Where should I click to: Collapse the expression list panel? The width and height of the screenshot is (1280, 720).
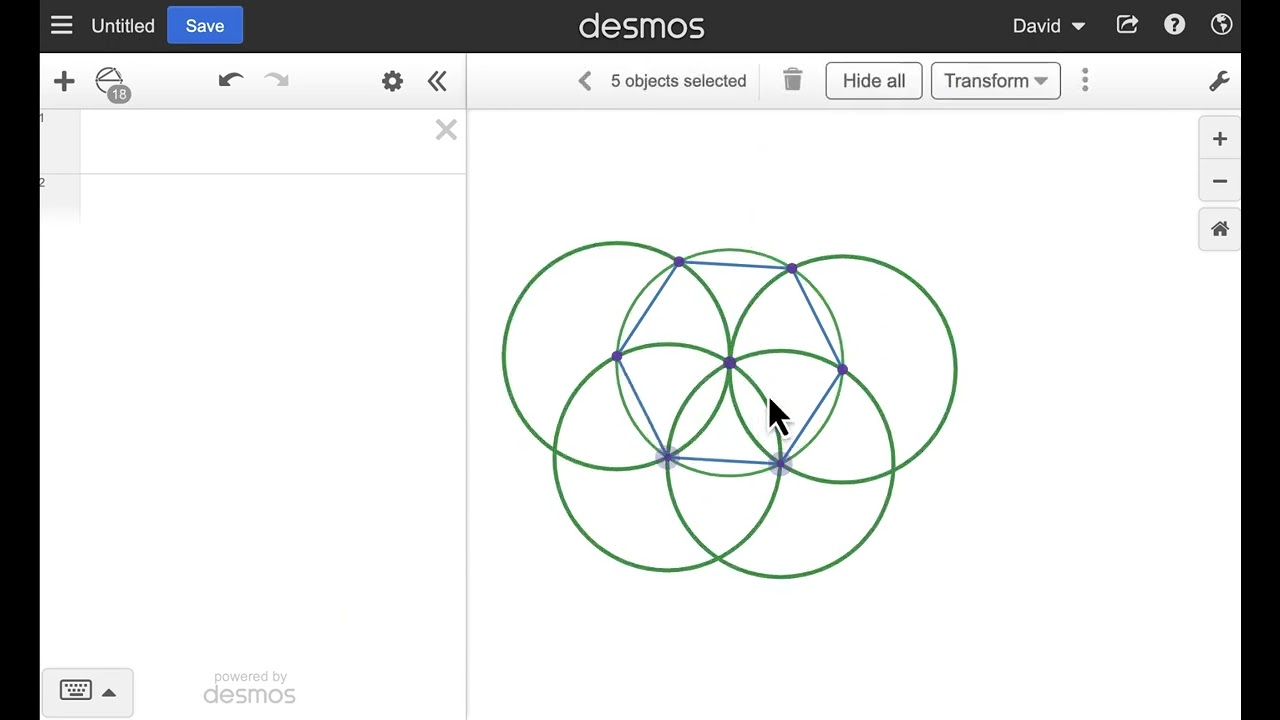point(437,81)
